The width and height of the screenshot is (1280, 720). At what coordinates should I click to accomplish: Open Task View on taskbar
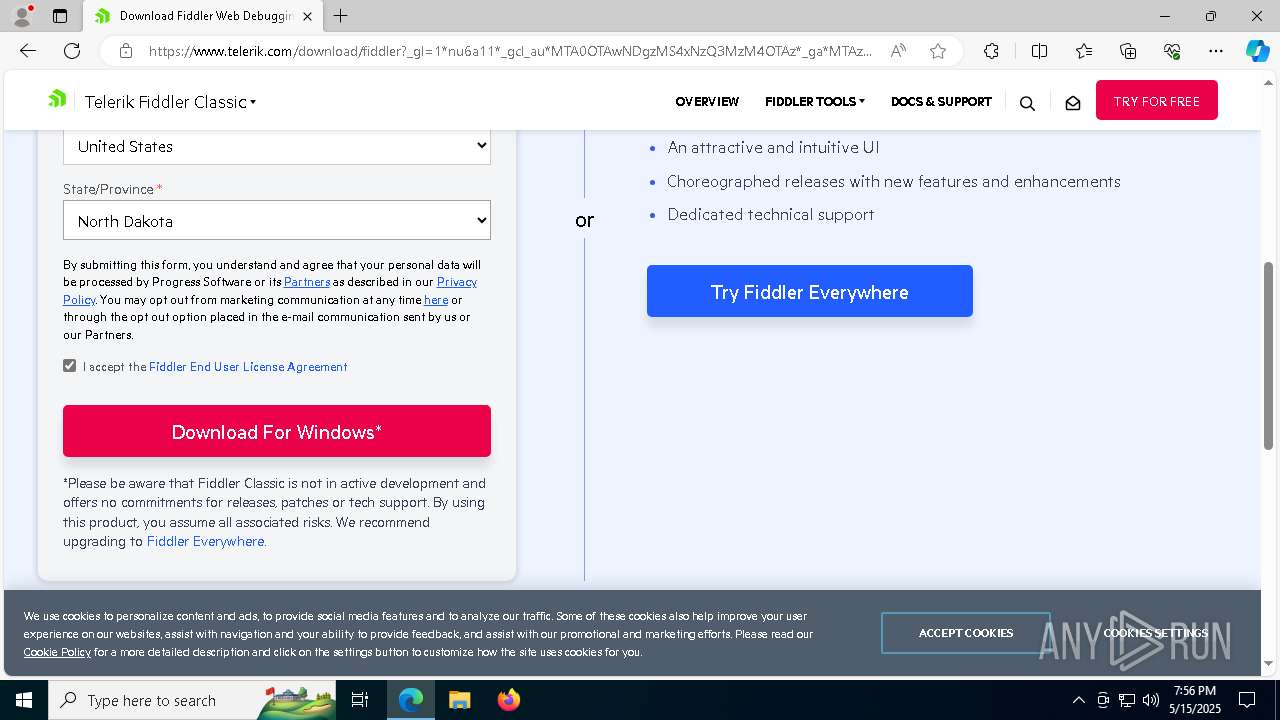click(360, 700)
